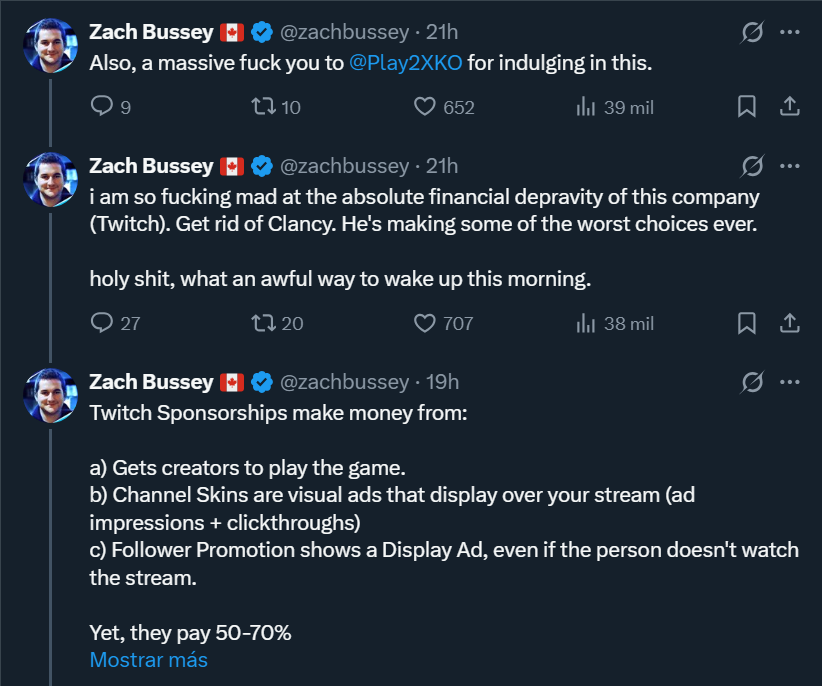Open Grok explanation on third tweet
Screen dimensions: 822x686
tap(752, 381)
